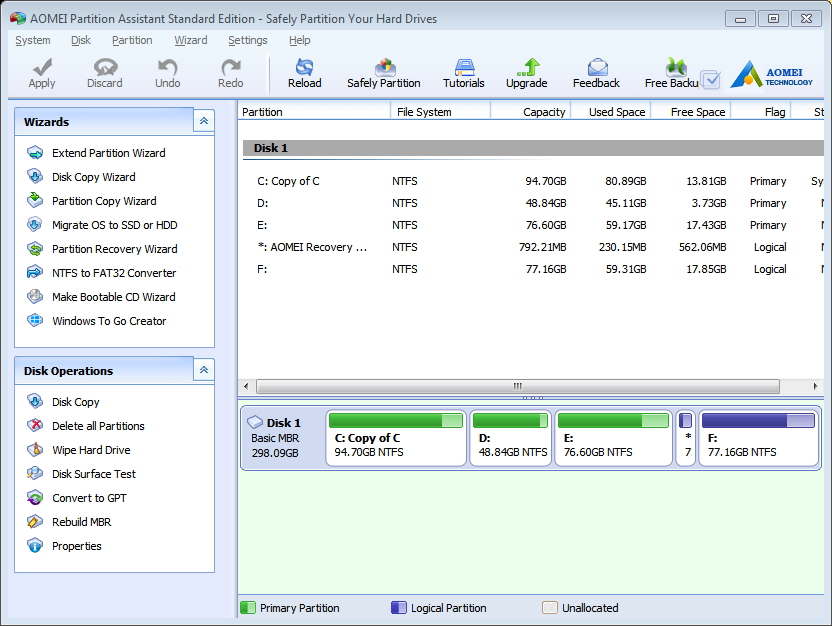Click the 45.11GB used space cell
Image resolution: width=832 pixels, height=626 pixels.
point(626,203)
